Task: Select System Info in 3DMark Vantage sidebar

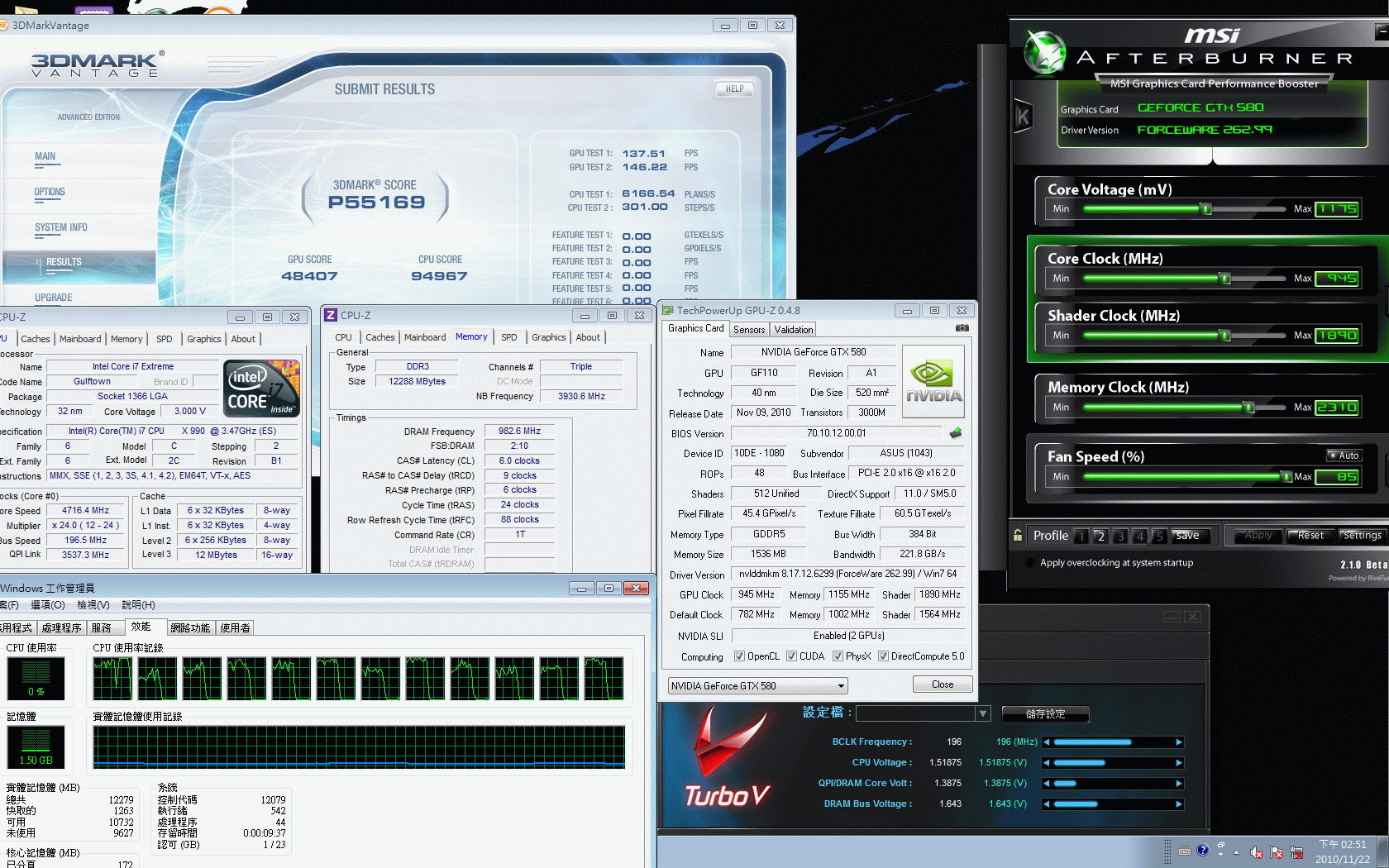Action: click(x=61, y=227)
